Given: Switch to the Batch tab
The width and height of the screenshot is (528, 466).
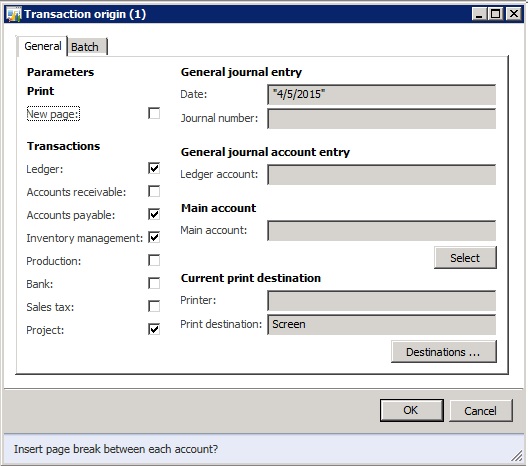Looking at the screenshot, I should click(x=87, y=47).
